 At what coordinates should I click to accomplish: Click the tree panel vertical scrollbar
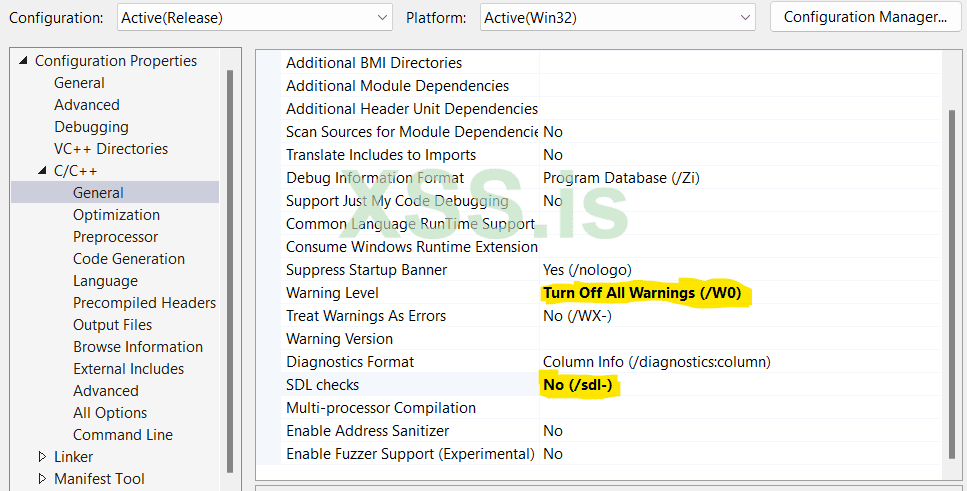point(230,270)
